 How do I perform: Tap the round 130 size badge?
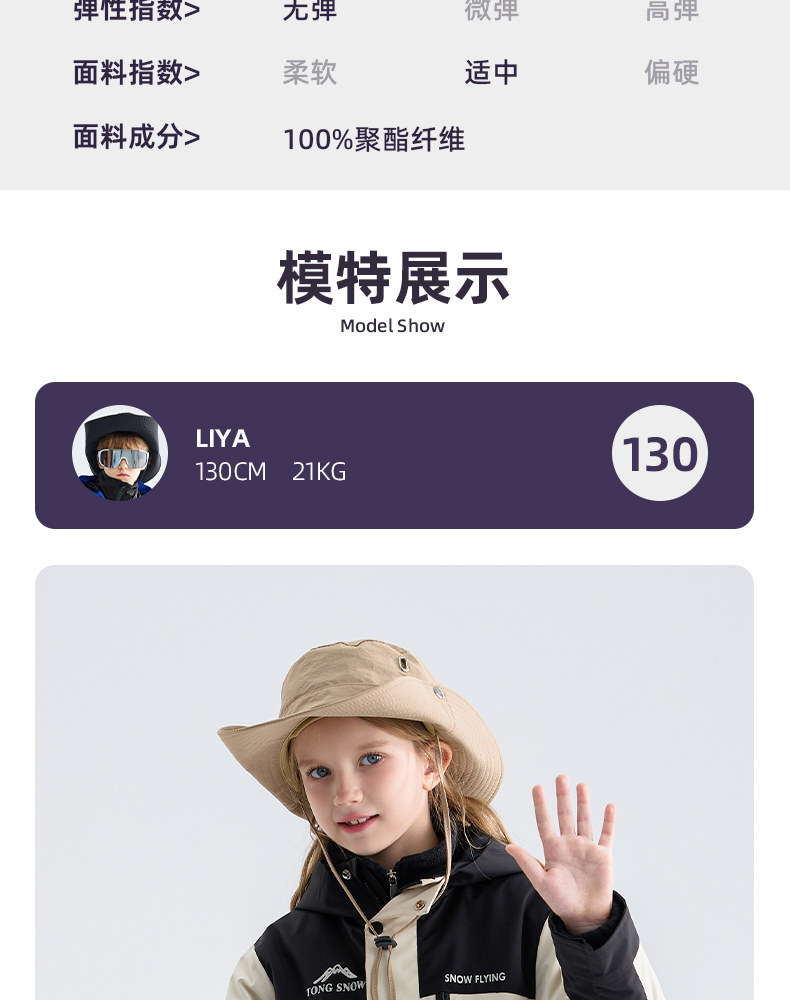click(659, 454)
